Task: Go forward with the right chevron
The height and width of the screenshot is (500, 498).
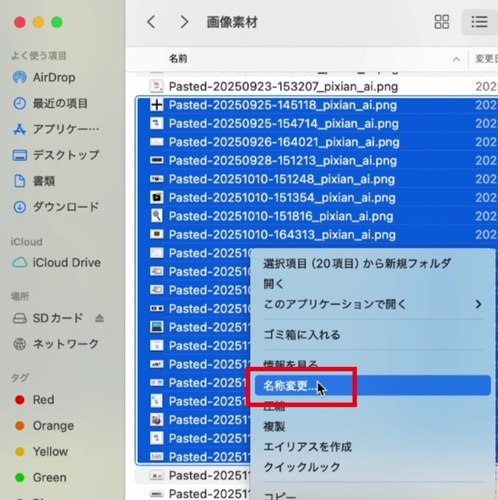Action: coord(184,22)
